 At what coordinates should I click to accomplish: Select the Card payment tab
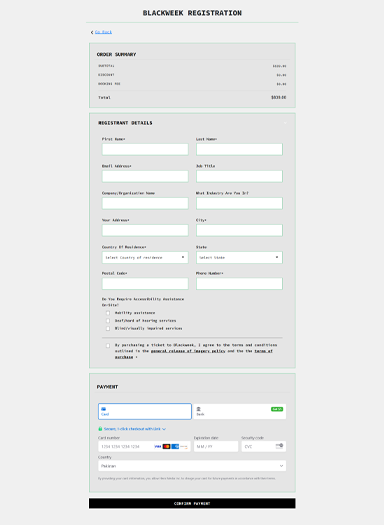click(145, 411)
